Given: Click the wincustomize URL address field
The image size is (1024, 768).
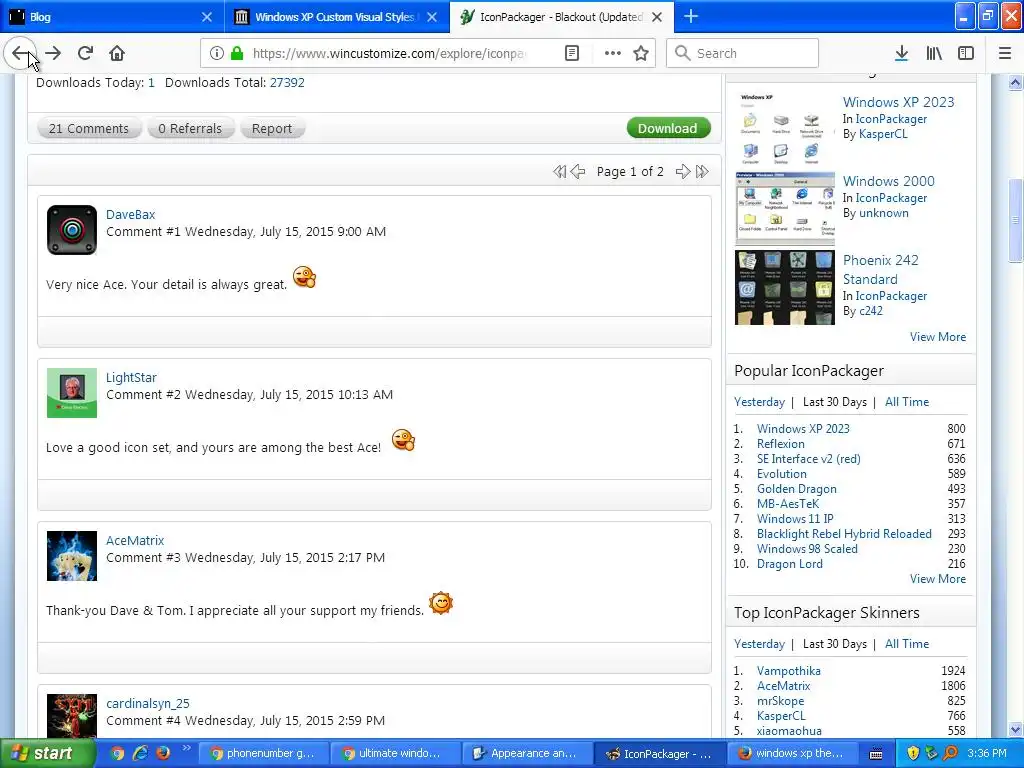Looking at the screenshot, I should tap(389, 54).
